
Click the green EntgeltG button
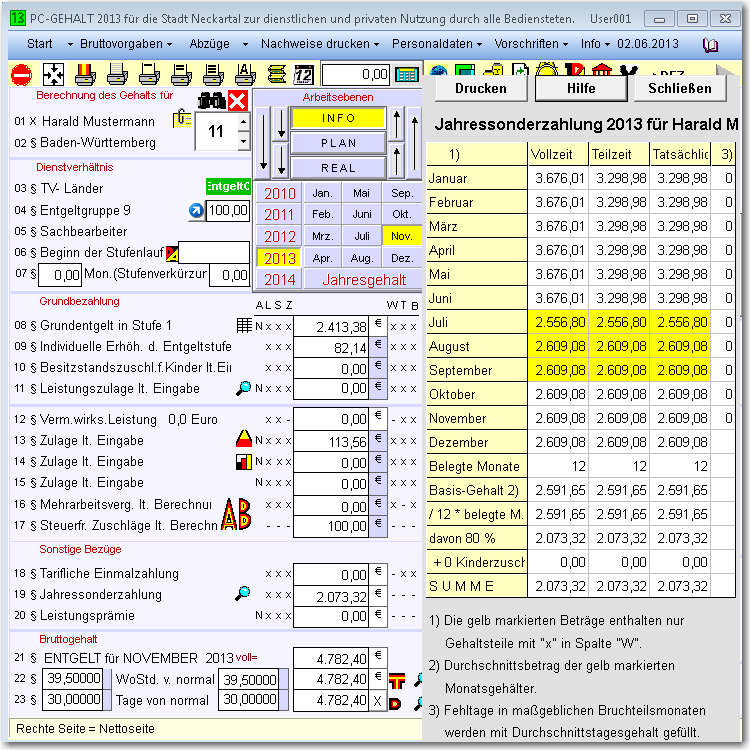[228, 186]
